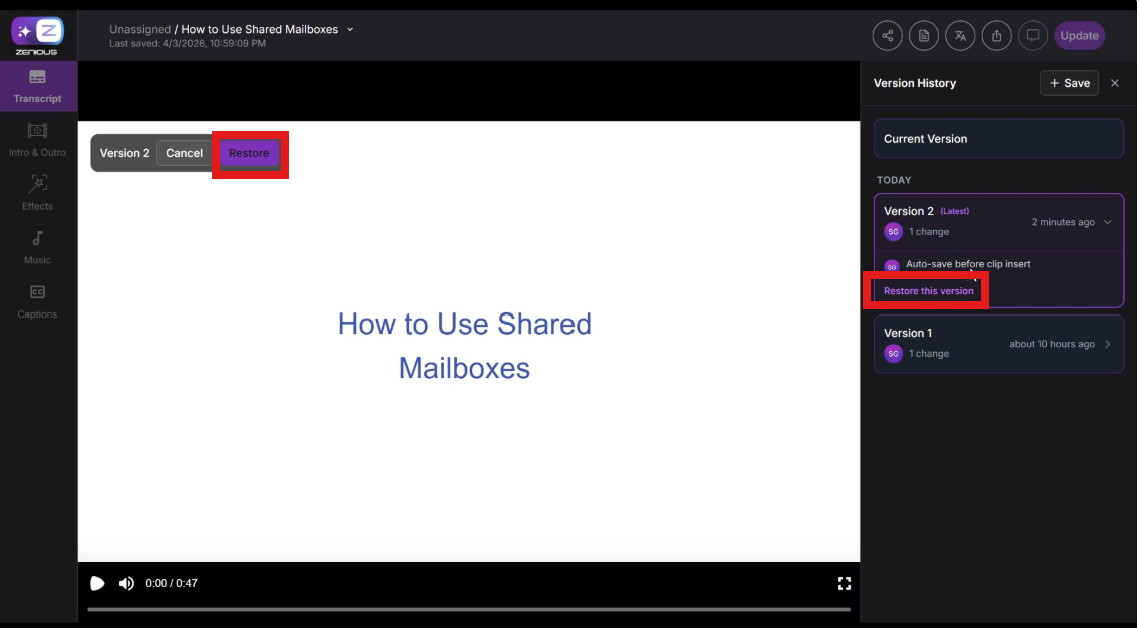Enter fullscreen video mode

pos(844,583)
